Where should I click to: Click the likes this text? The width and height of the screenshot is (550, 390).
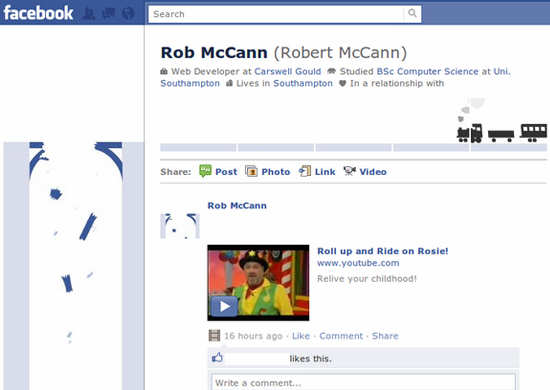coord(310,359)
